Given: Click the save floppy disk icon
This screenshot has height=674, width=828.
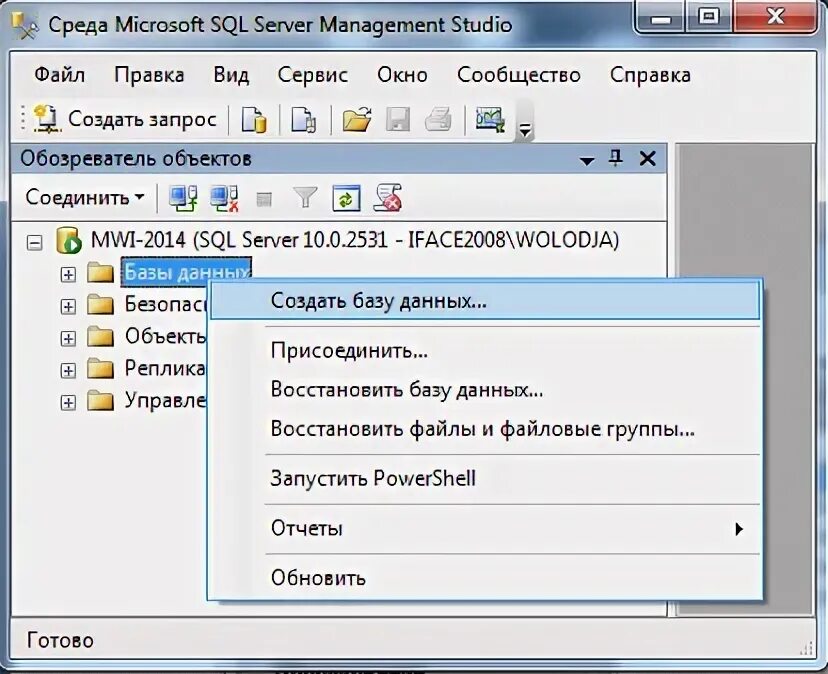Looking at the screenshot, I should (x=398, y=119).
